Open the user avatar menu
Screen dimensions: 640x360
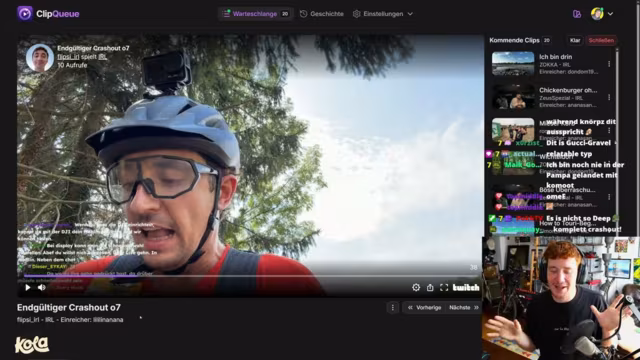tap(597, 13)
